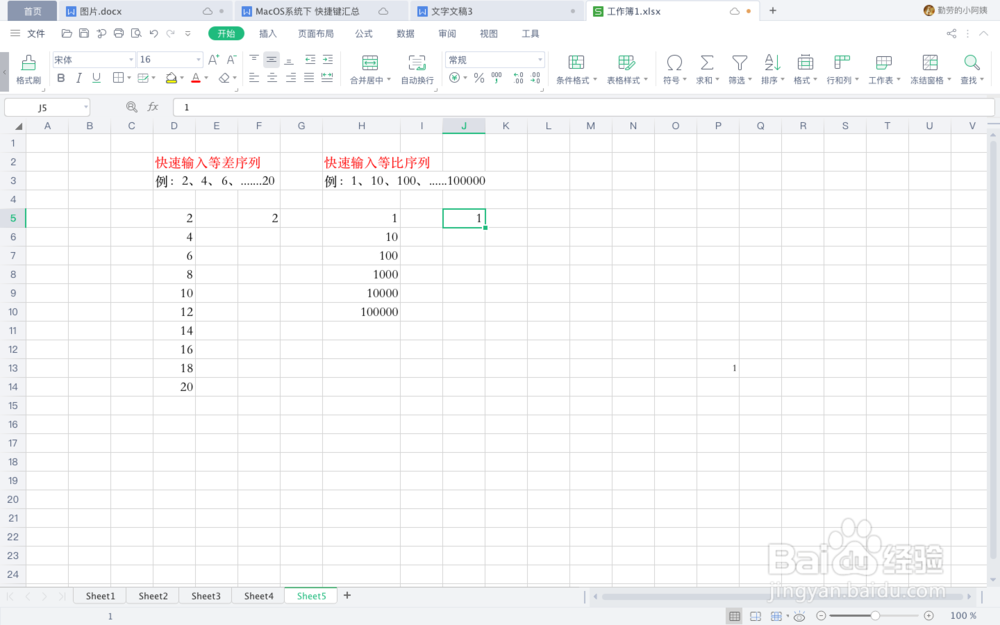Save the workbook with the disk icon

(x=84, y=33)
